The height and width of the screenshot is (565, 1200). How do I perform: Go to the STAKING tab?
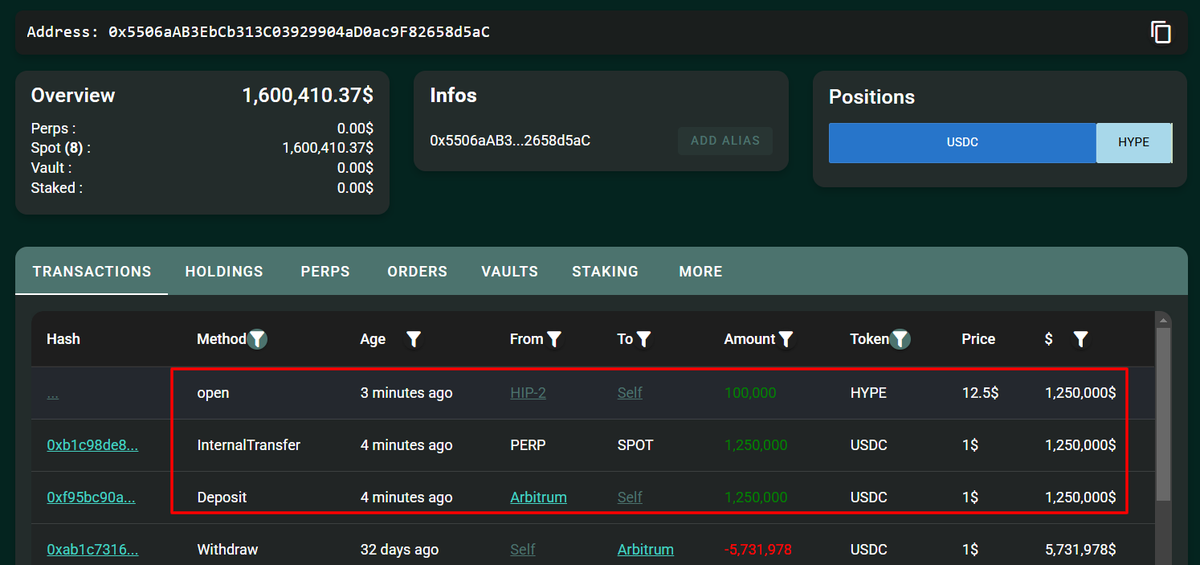(605, 271)
